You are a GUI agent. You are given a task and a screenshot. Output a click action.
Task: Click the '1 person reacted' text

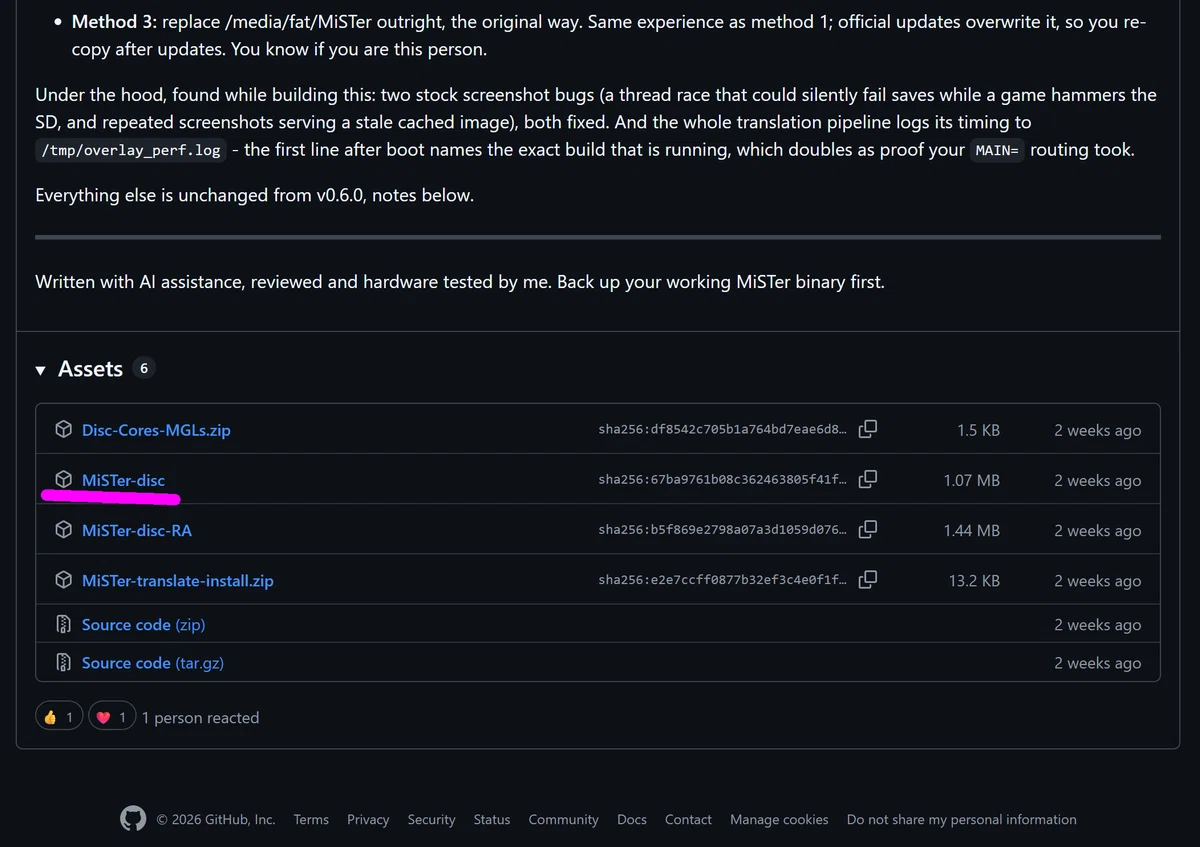coord(200,717)
